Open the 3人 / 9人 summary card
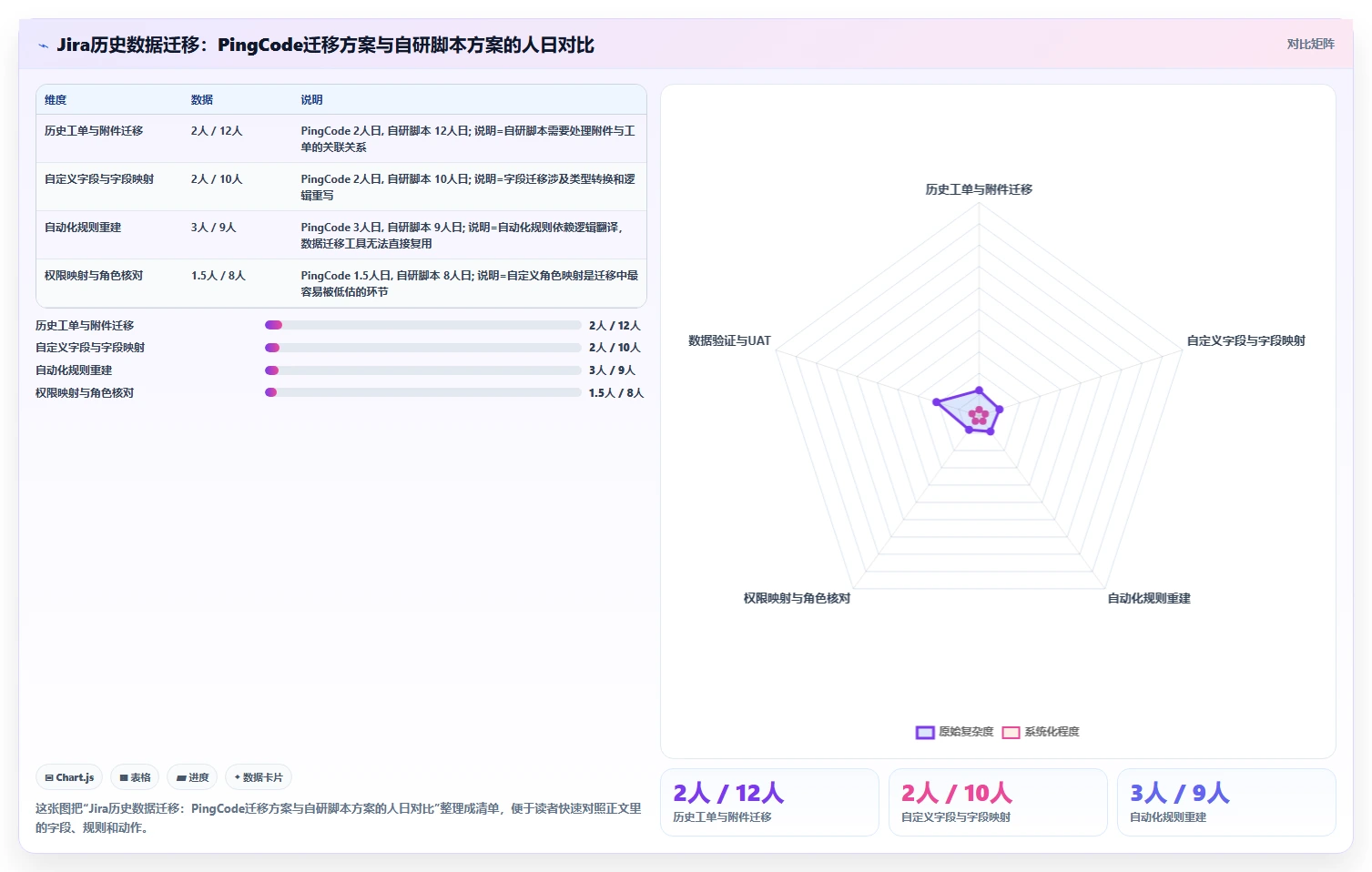1372x872 pixels. pos(1226,802)
